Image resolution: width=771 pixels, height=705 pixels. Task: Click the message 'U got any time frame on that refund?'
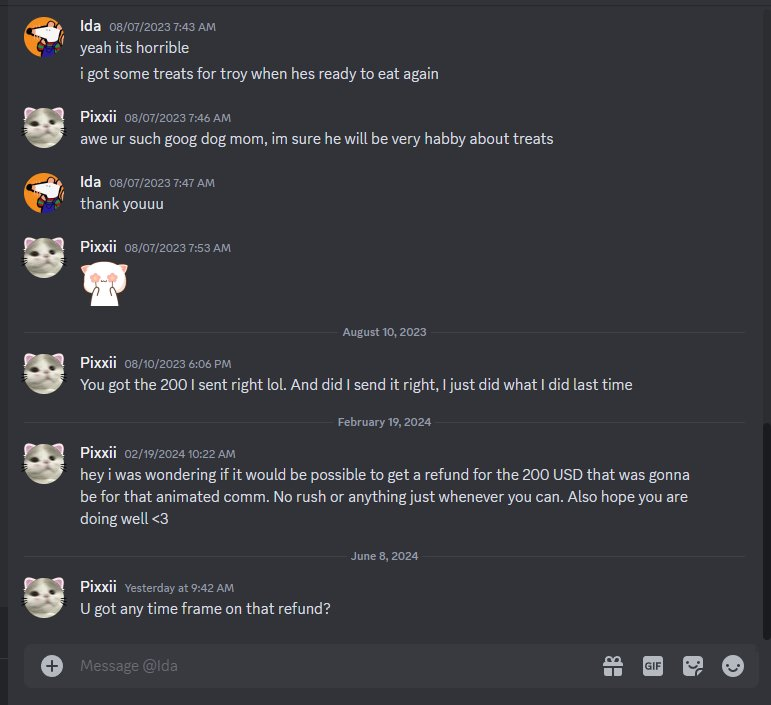coord(205,609)
